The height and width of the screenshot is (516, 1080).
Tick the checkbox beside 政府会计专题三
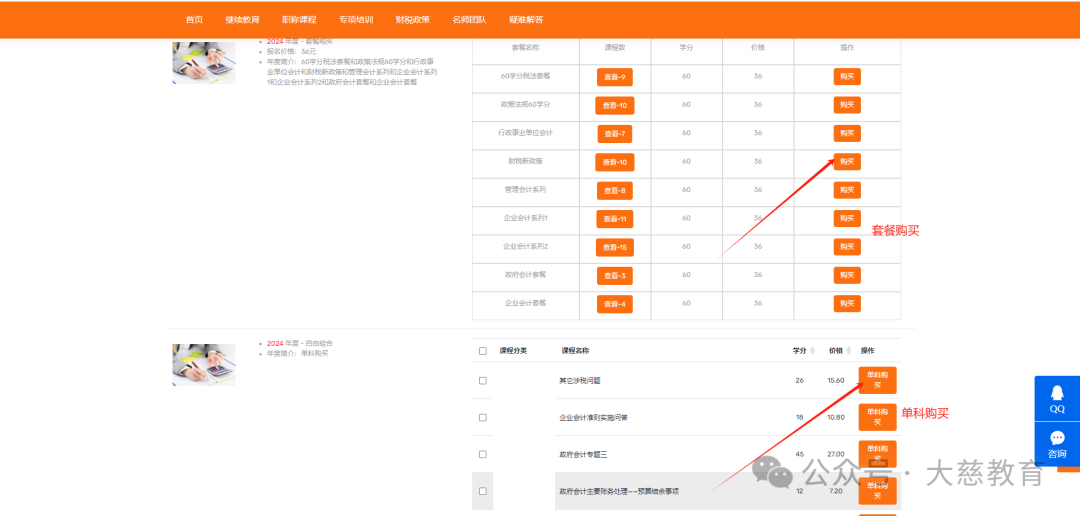click(x=483, y=454)
